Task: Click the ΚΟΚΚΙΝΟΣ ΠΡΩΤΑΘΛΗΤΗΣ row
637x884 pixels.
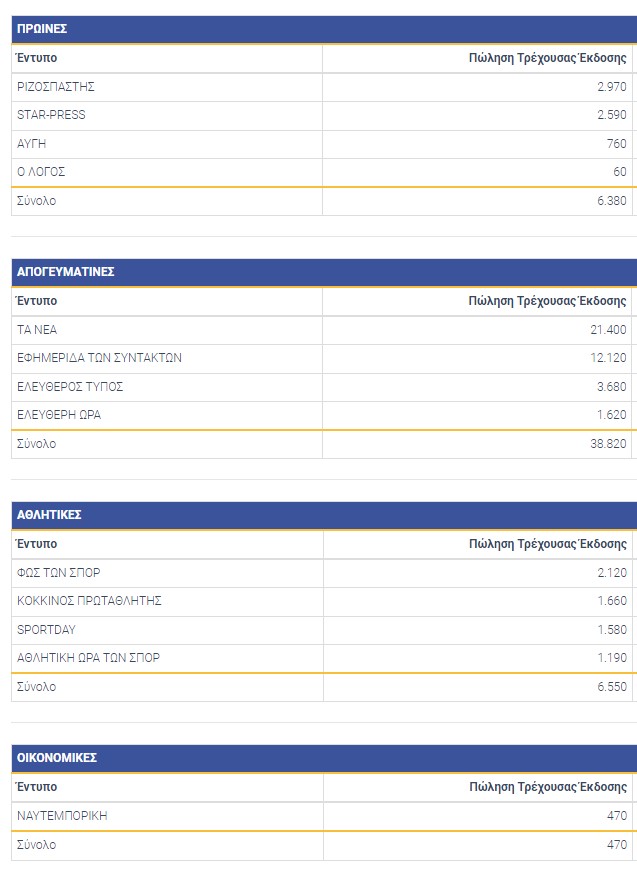Action: tap(89, 601)
